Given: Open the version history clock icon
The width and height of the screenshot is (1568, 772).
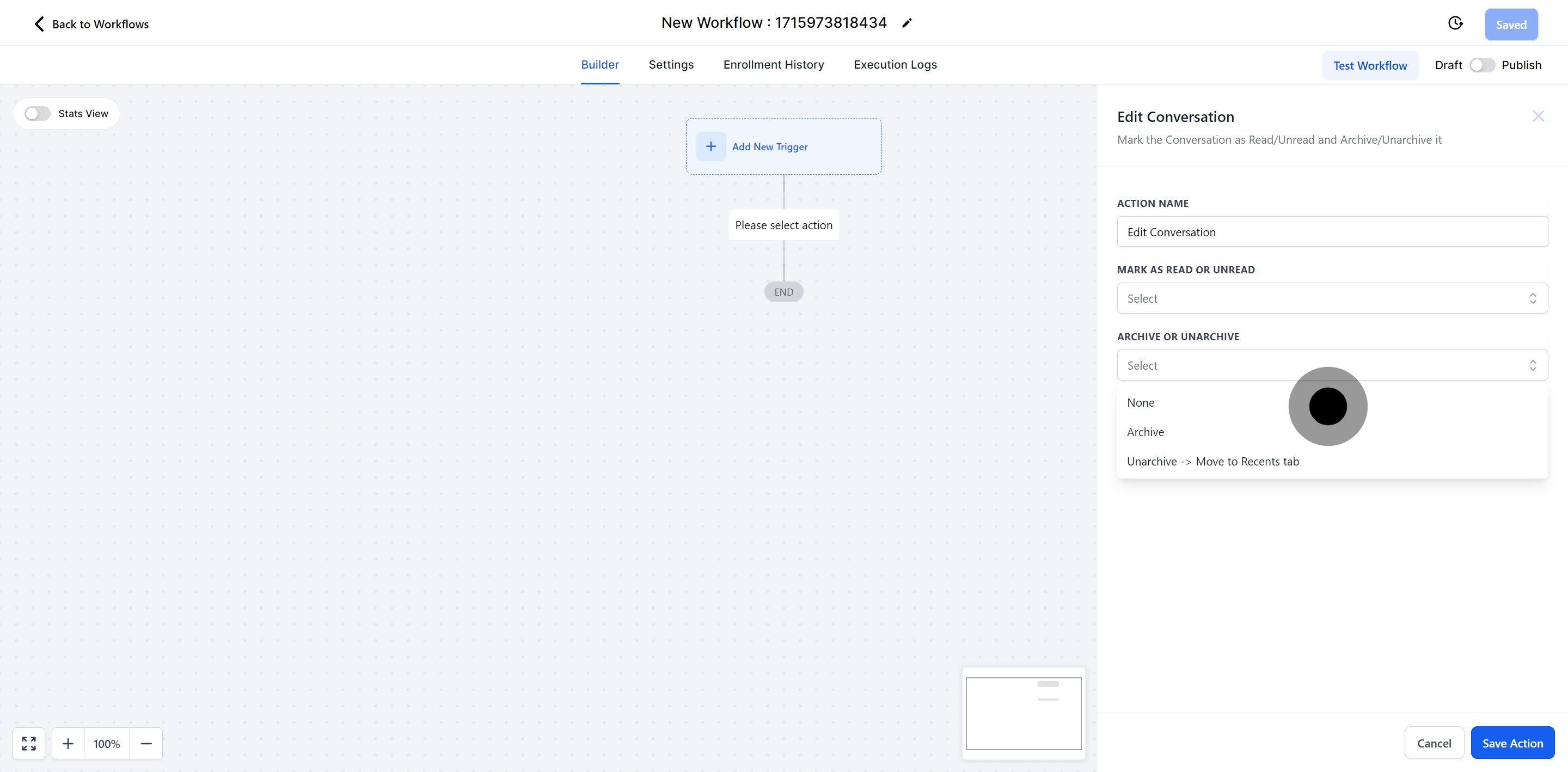Looking at the screenshot, I should [1455, 23].
